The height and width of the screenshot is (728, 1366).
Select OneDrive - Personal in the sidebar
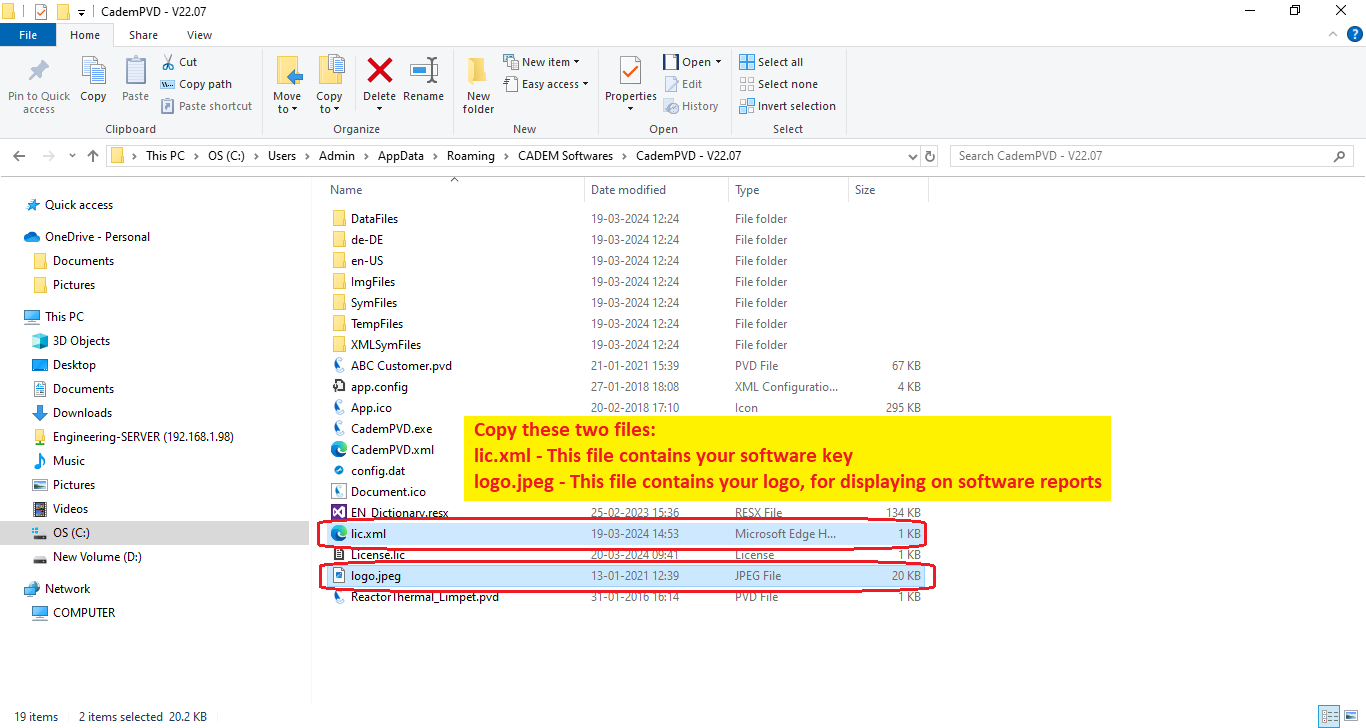(97, 237)
